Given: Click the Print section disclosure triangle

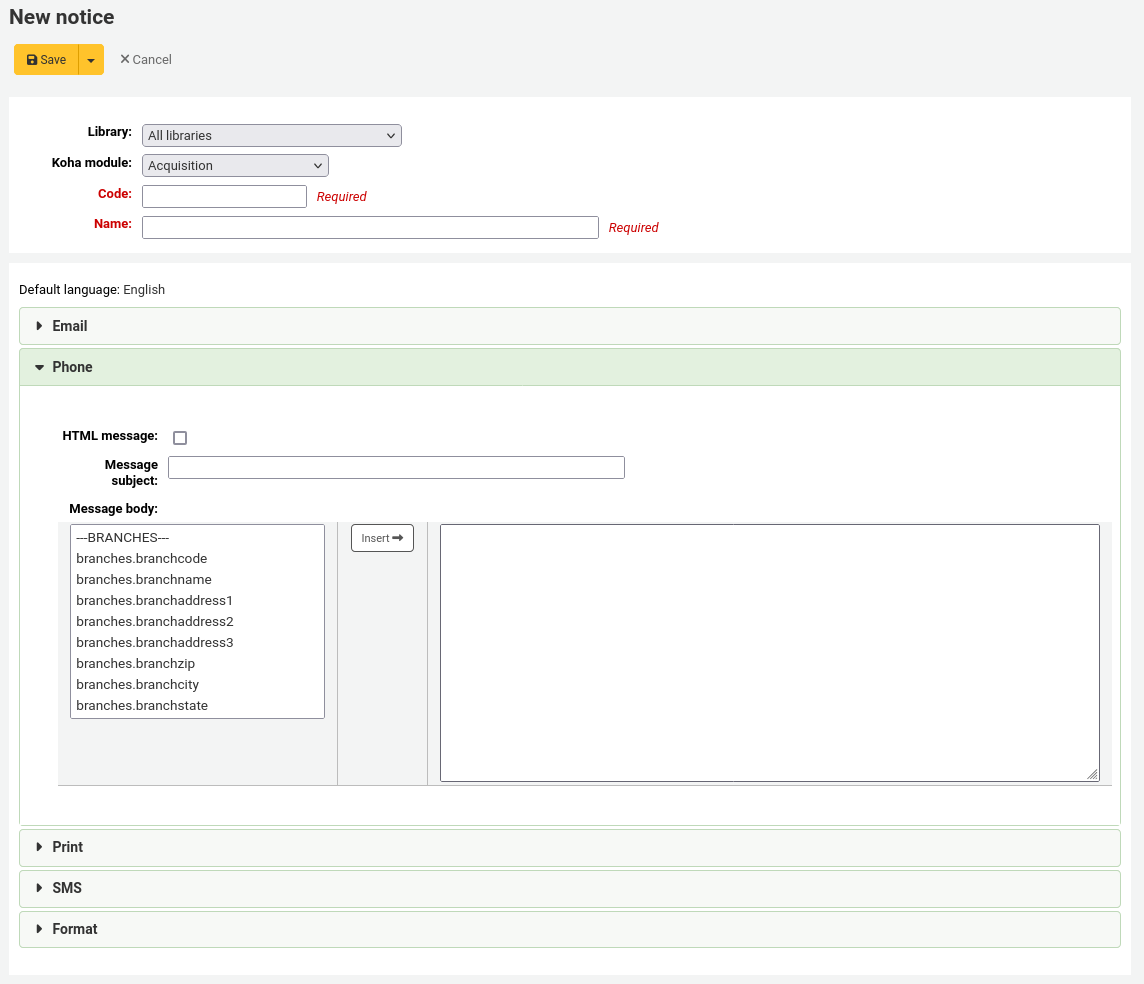Looking at the screenshot, I should pyautogui.click(x=40, y=847).
